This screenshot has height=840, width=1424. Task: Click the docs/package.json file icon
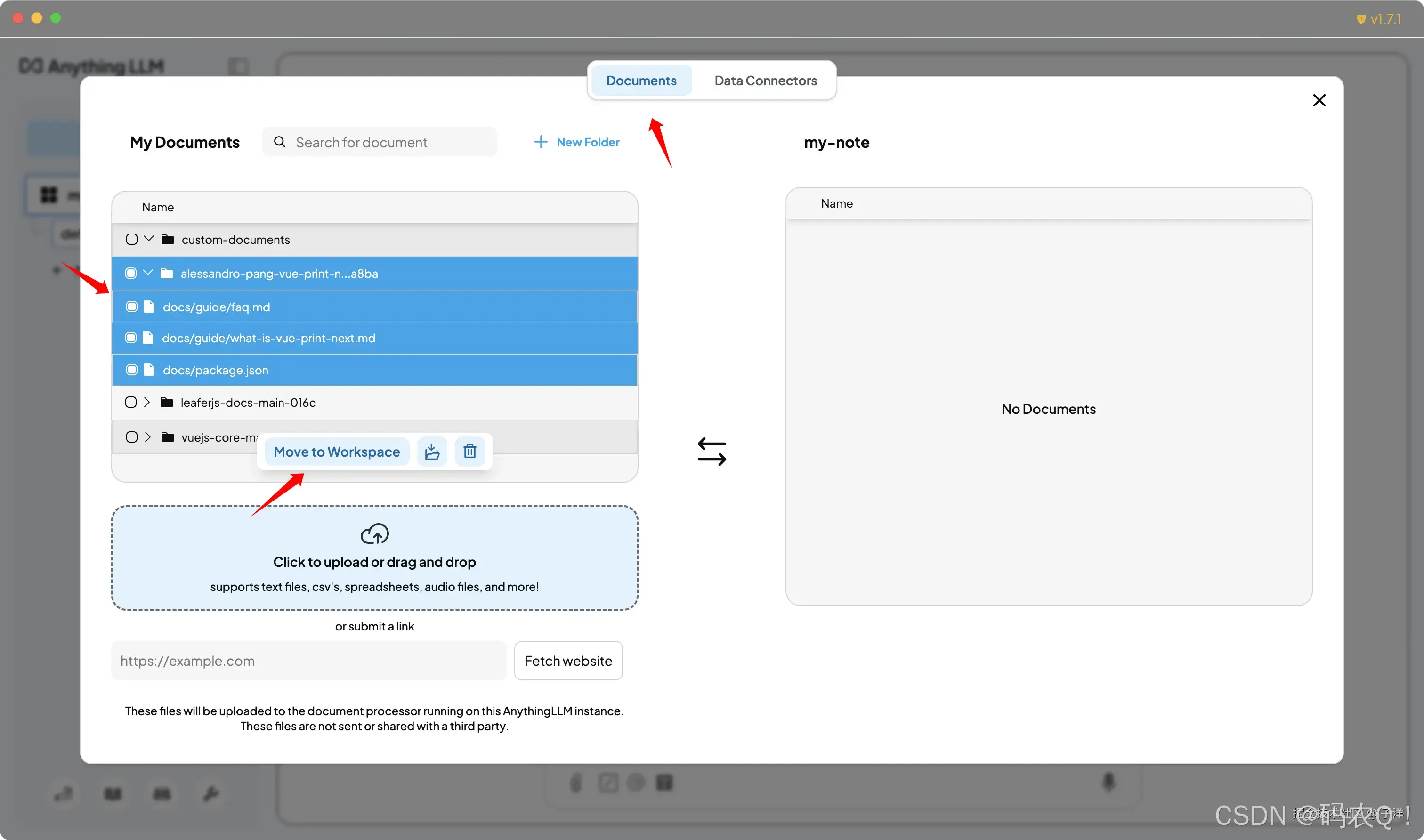[149, 370]
